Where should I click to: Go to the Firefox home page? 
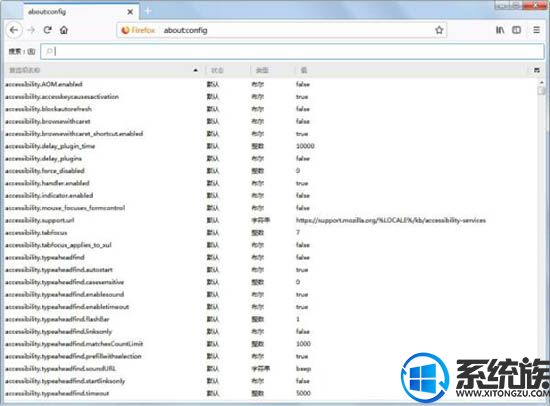pyautogui.click(x=64, y=30)
